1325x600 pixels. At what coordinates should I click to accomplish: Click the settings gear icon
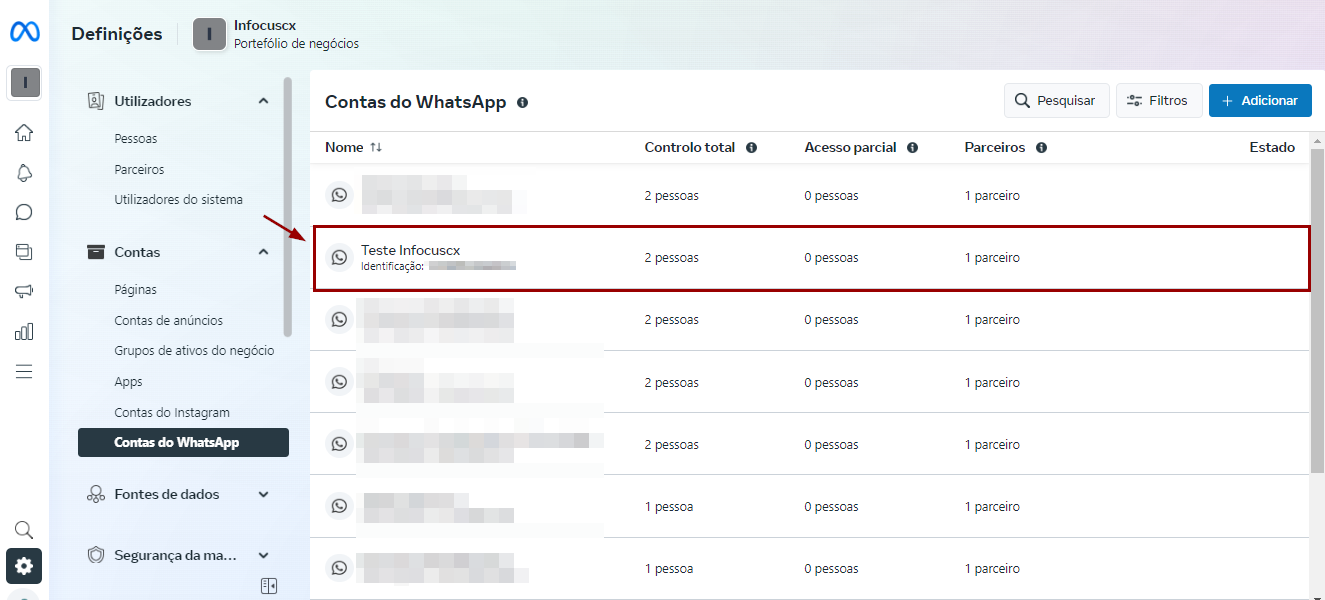pyautogui.click(x=24, y=566)
